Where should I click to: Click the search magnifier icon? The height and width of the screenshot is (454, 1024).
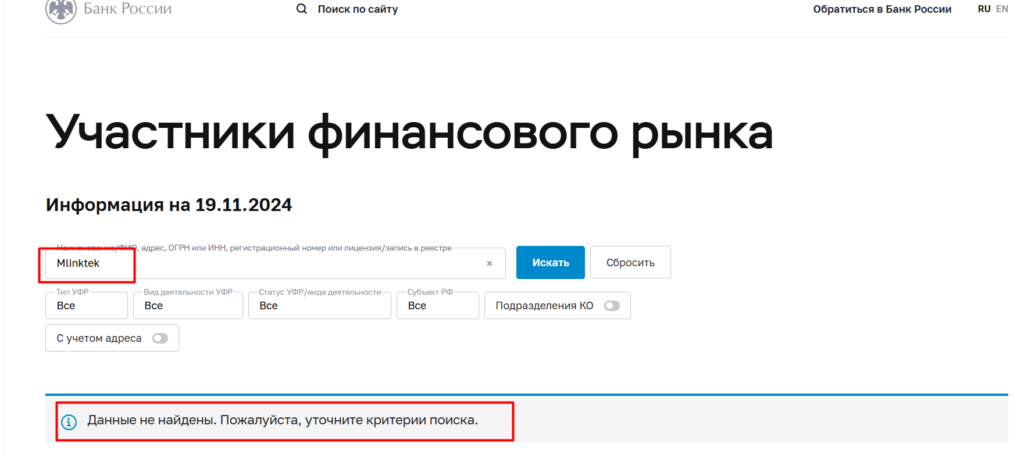[301, 9]
